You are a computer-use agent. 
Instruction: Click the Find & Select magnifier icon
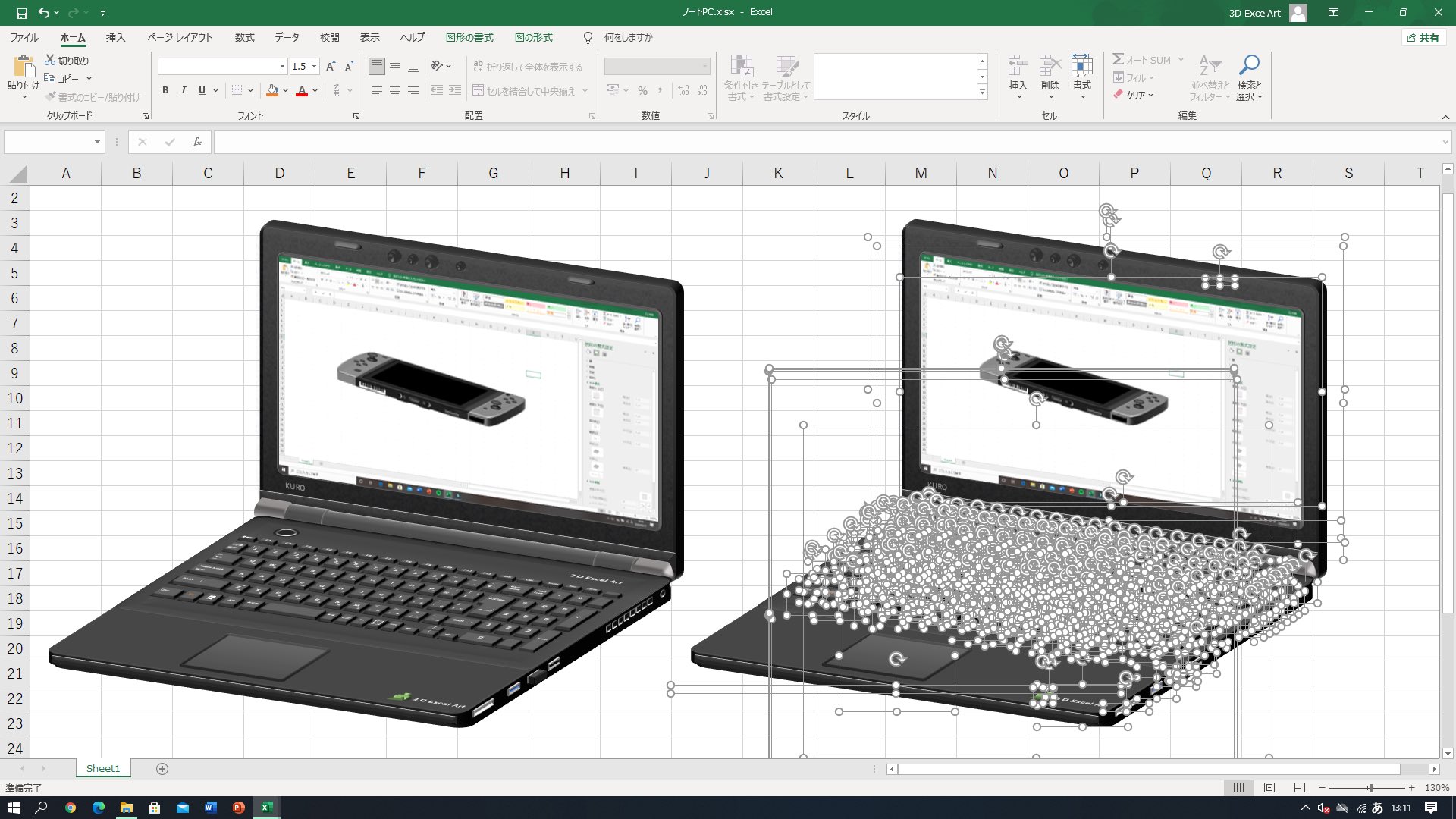tap(1249, 65)
